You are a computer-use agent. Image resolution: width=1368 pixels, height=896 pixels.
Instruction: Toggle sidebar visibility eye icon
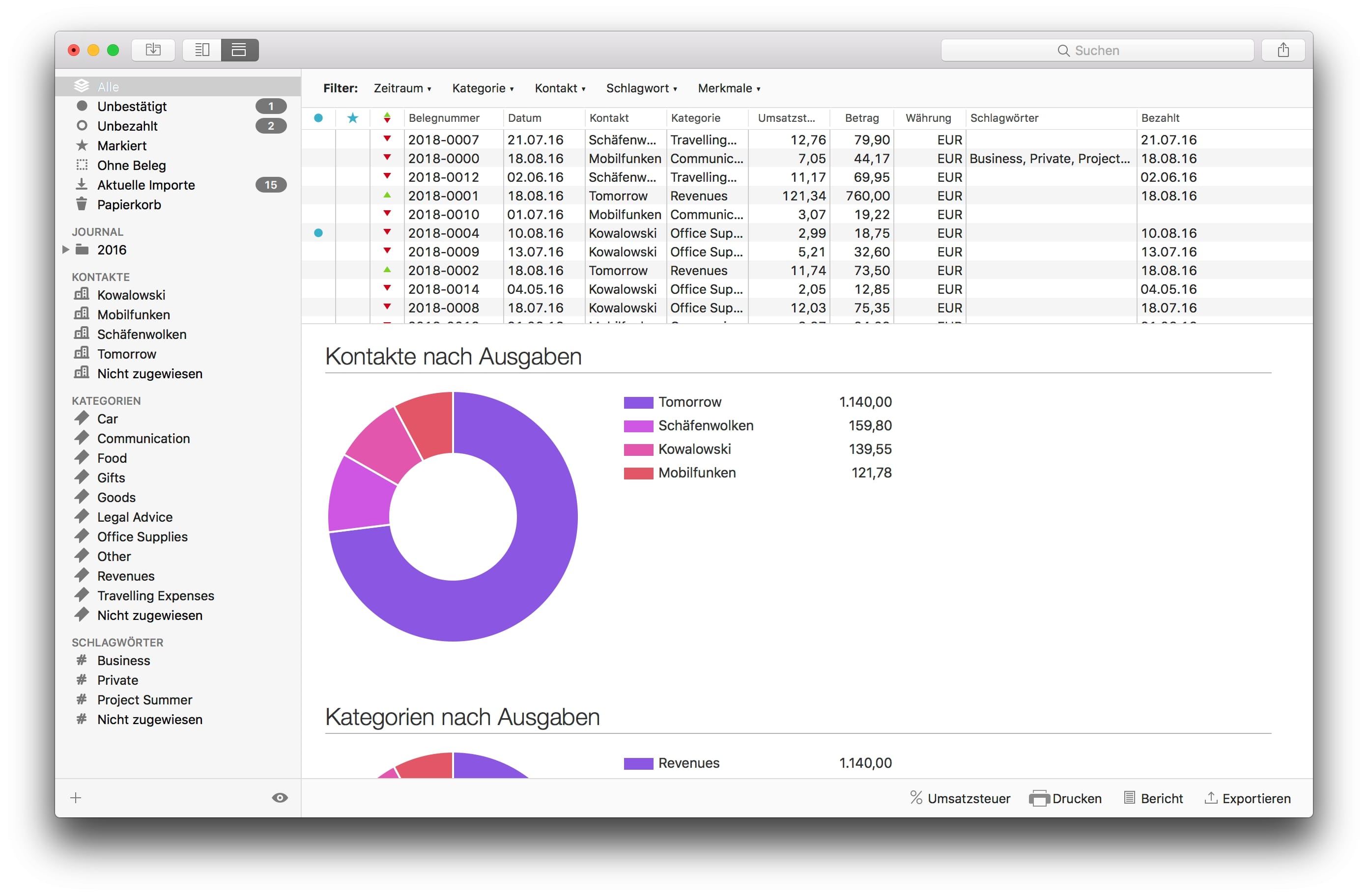coord(280,798)
